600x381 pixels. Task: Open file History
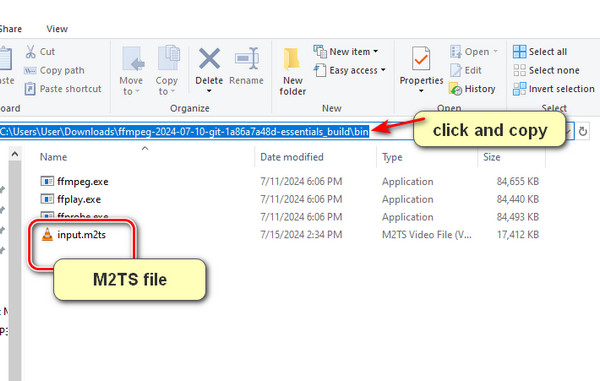click(x=472, y=89)
